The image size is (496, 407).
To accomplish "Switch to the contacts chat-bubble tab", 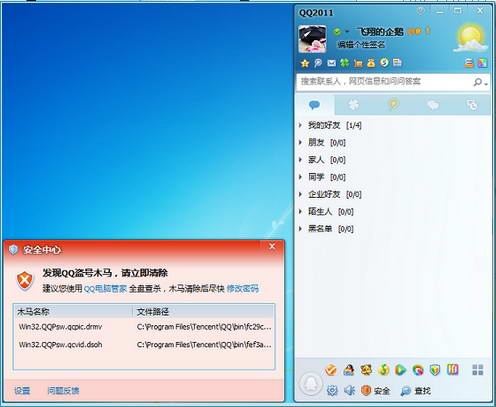I will [x=314, y=105].
